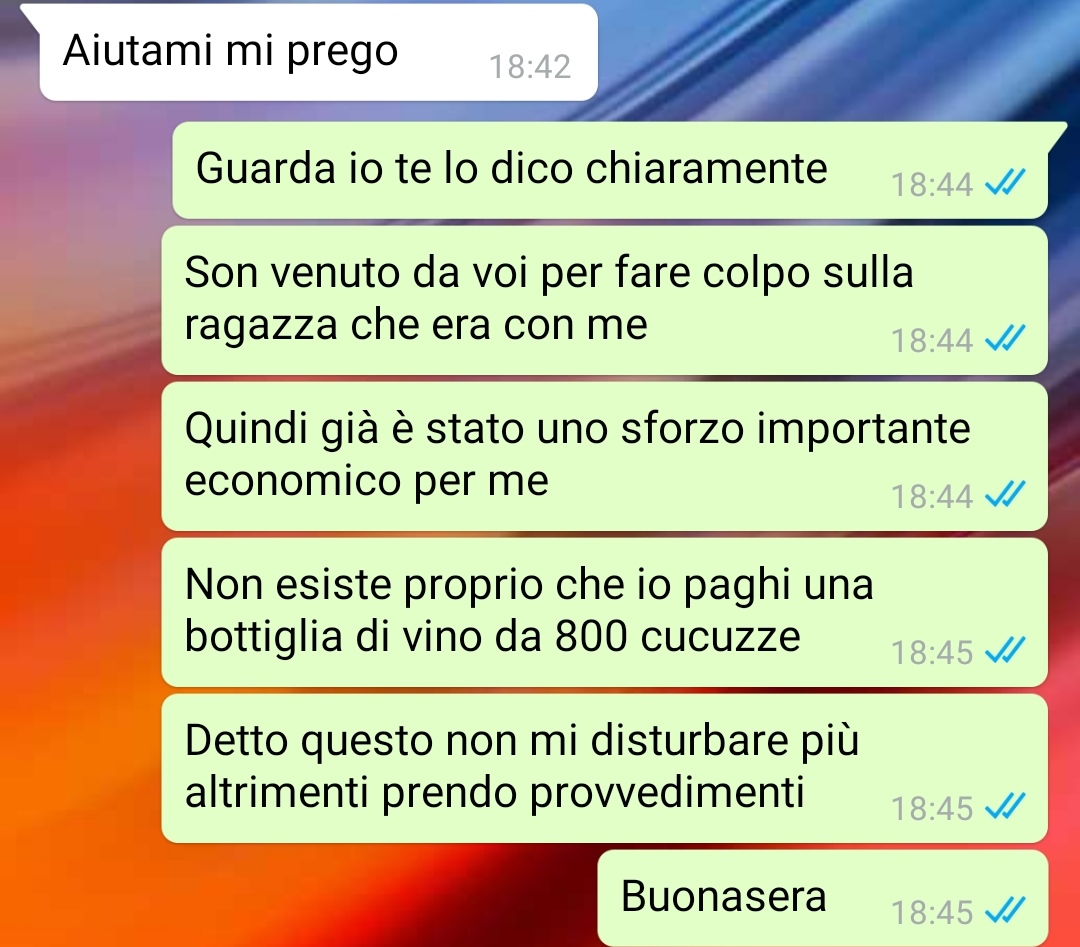
Task: Select the 'Buonasera' message bubble
Action: 822,898
